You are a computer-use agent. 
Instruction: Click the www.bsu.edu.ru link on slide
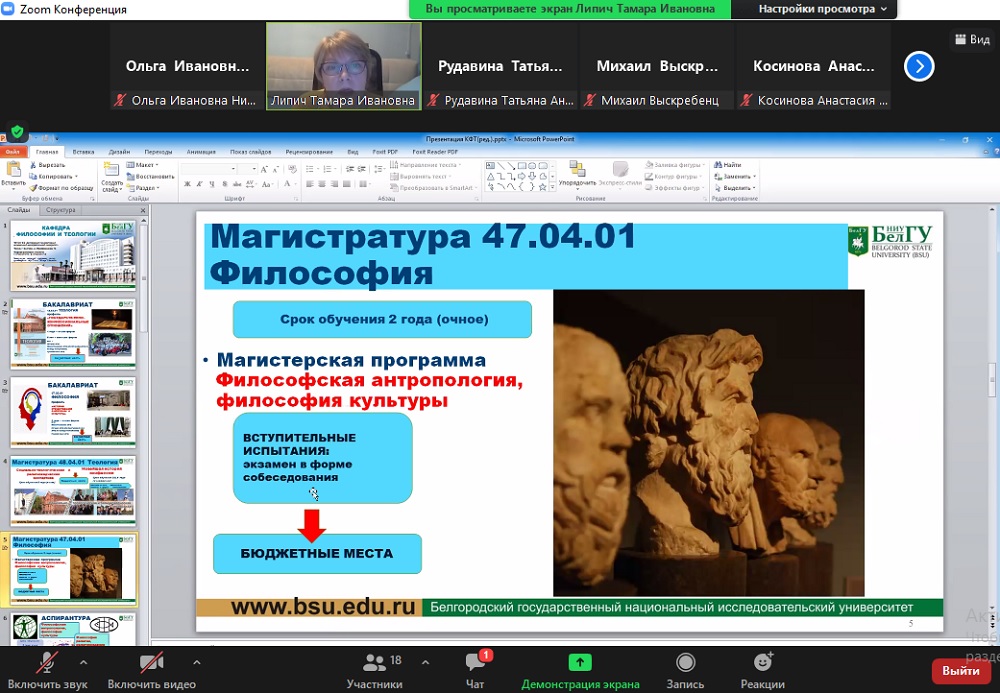tap(323, 607)
